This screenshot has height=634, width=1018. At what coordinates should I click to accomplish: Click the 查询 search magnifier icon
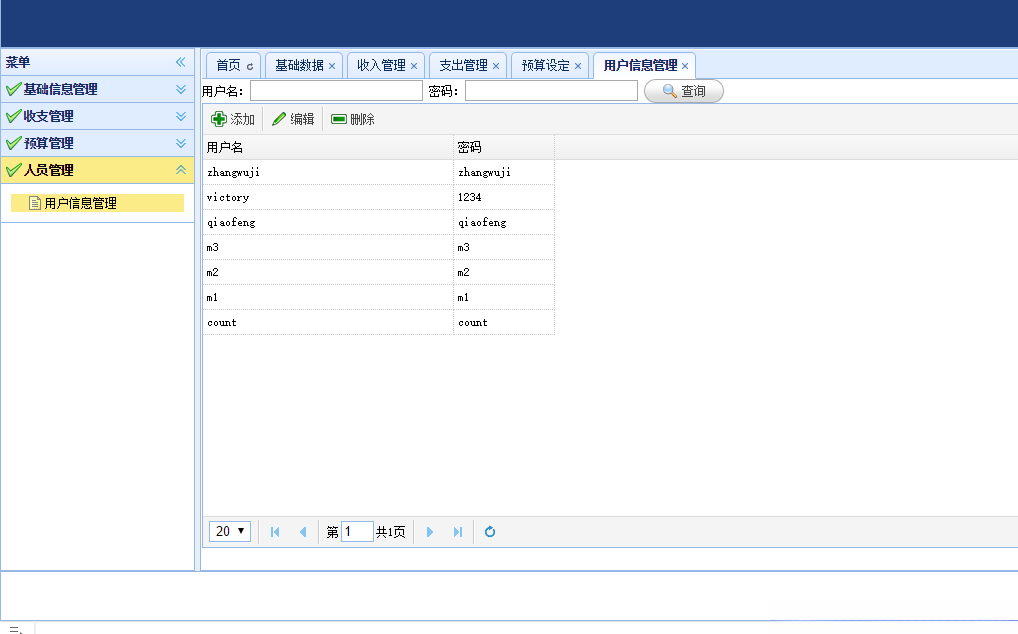[666, 90]
